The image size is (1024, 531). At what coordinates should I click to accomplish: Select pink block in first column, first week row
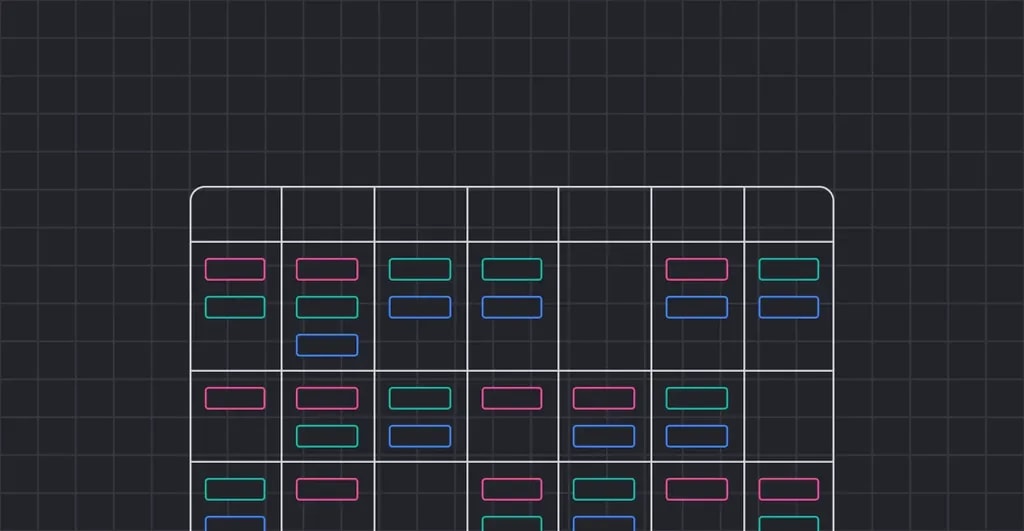[235, 269]
